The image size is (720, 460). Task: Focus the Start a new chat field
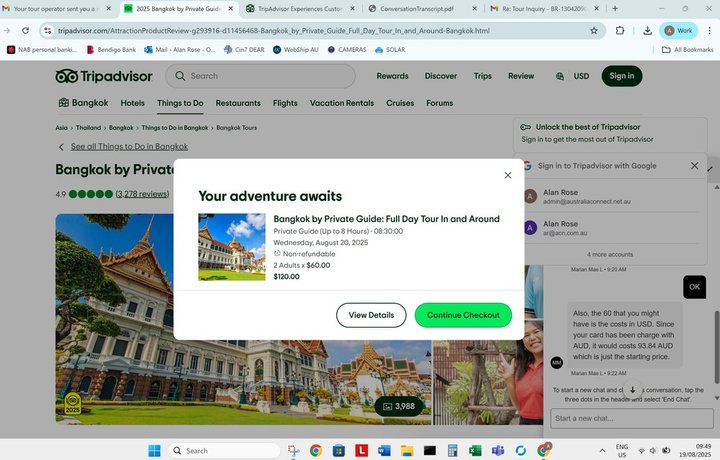[x=632, y=418]
